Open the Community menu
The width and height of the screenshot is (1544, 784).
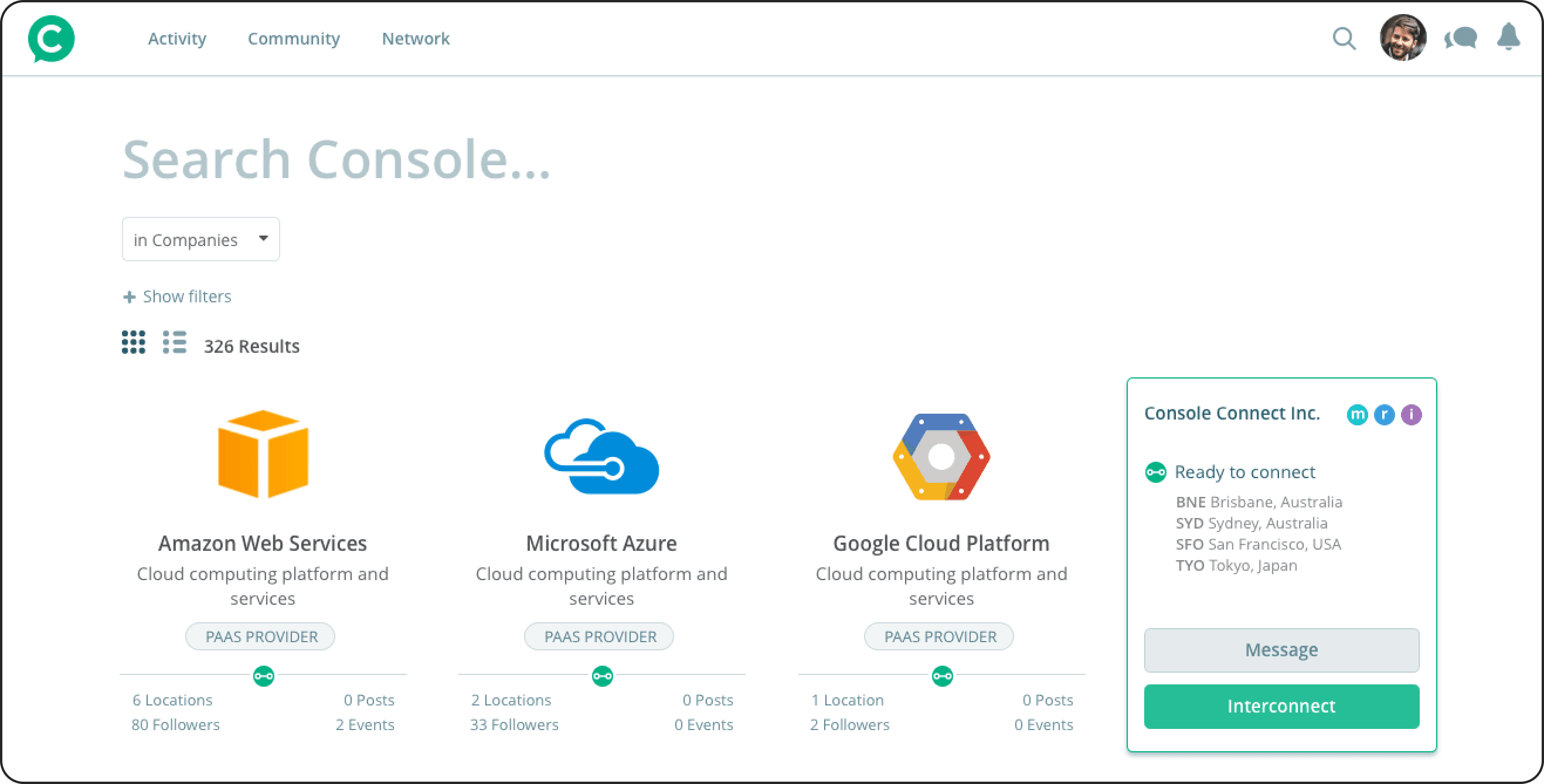point(294,39)
